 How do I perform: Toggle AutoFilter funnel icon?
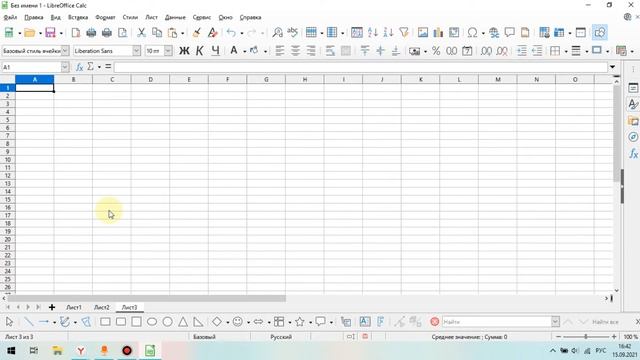pyautogui.click(x=404, y=33)
